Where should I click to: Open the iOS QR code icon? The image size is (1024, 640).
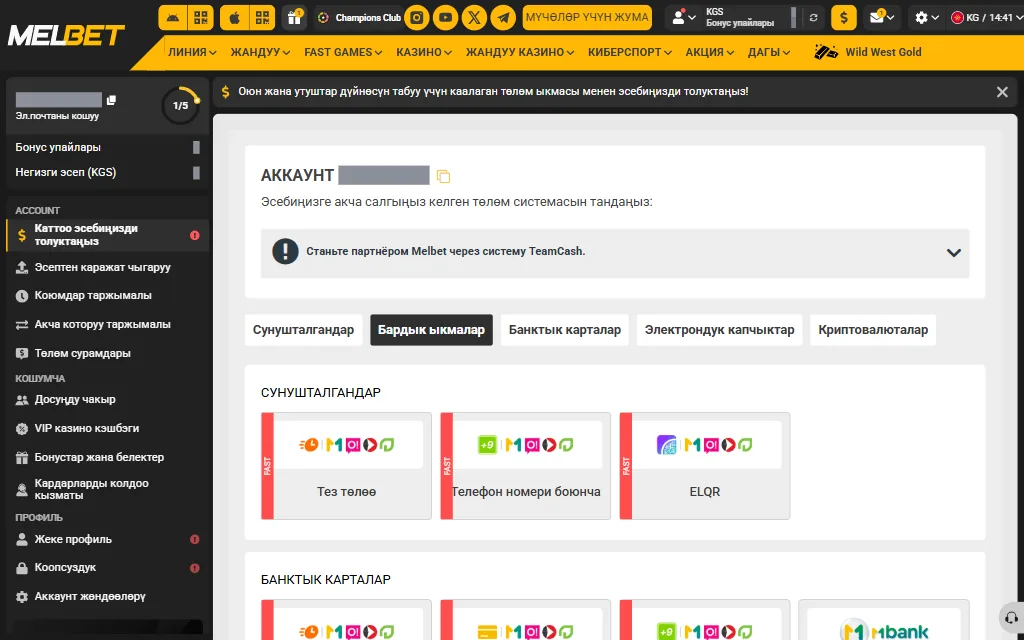pyautogui.click(x=262, y=18)
